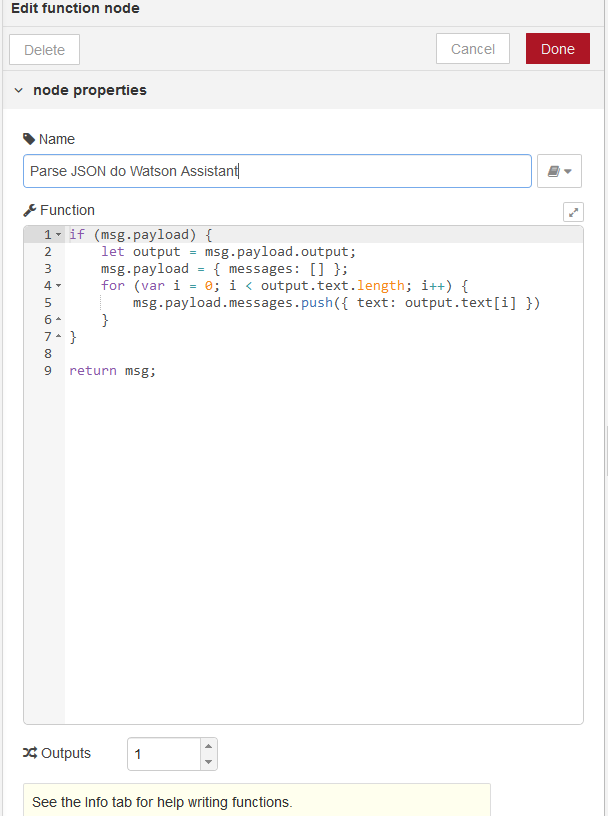
Task: Click empty area of the code editor
Action: 323,546
